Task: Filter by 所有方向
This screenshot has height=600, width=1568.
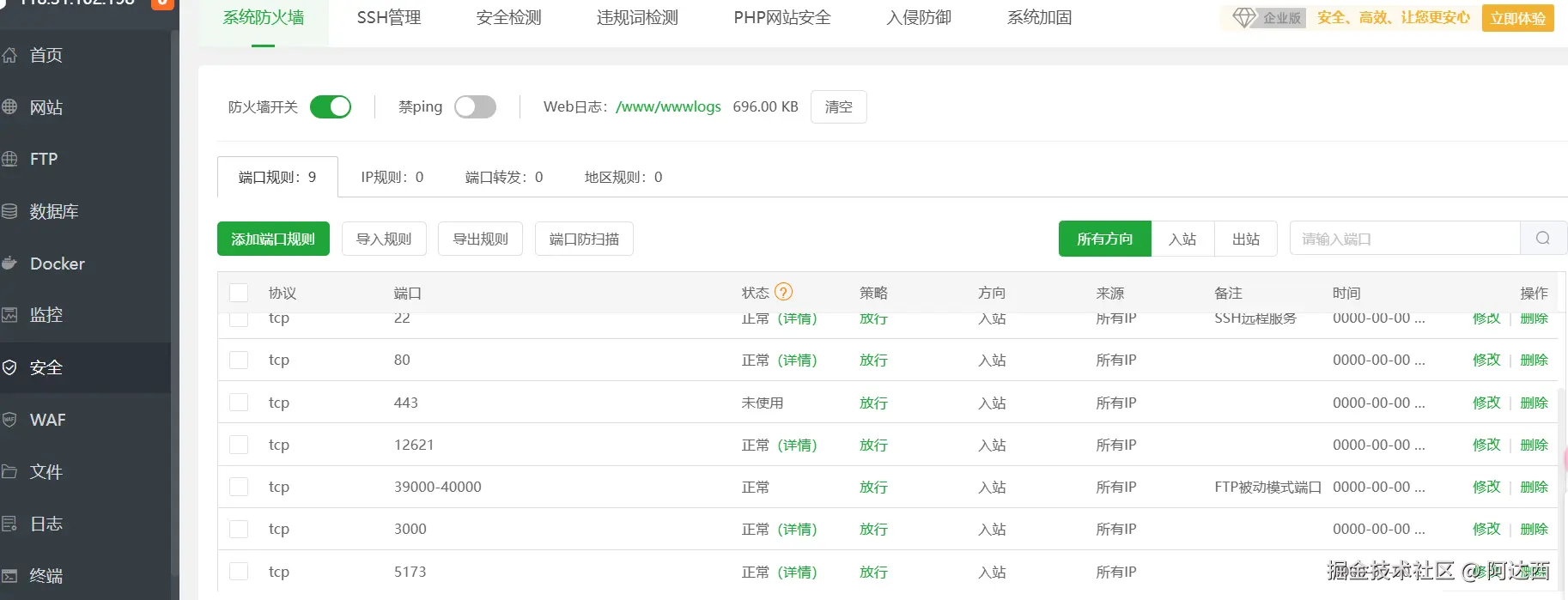Action: (1105, 239)
